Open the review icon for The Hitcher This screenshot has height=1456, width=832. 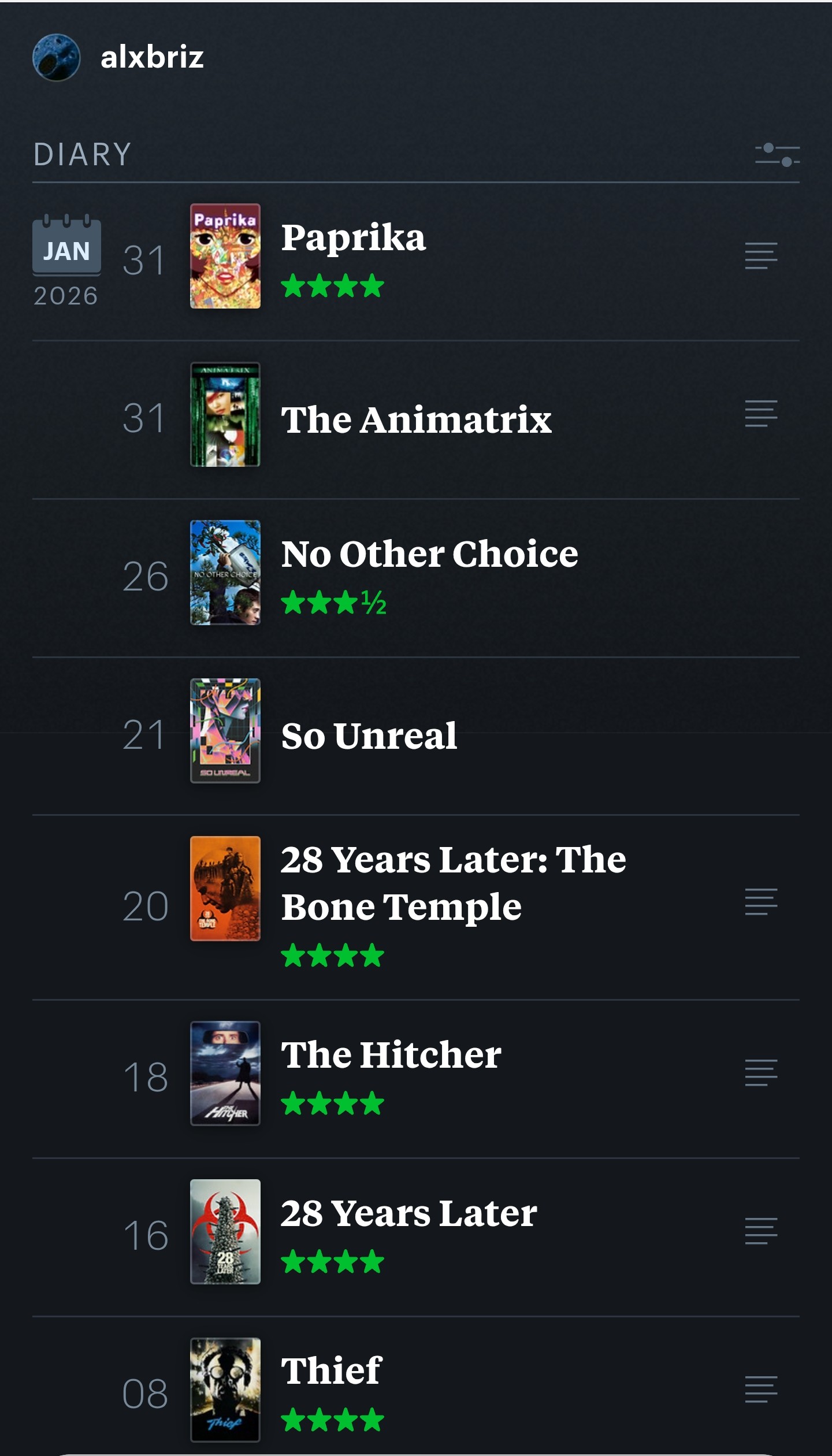[761, 1073]
